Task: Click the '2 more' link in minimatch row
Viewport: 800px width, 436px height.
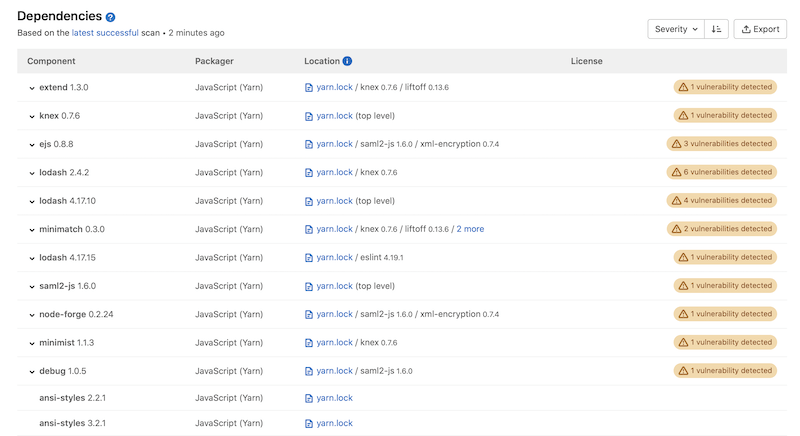Action: pyautogui.click(x=470, y=229)
